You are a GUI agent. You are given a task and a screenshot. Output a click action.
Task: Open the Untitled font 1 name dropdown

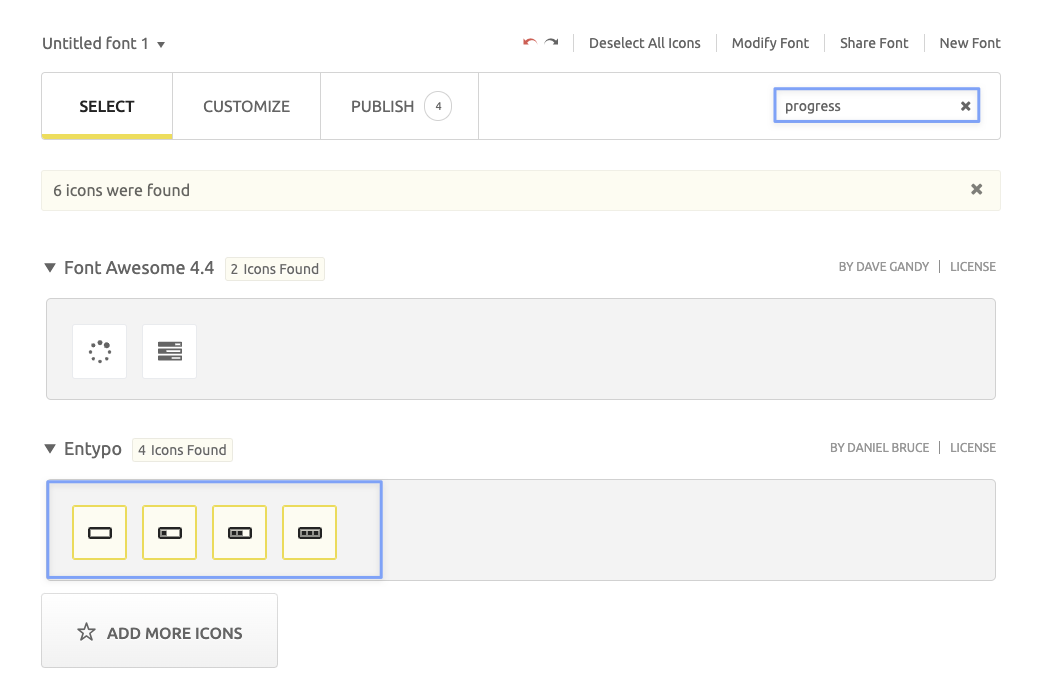[163, 45]
